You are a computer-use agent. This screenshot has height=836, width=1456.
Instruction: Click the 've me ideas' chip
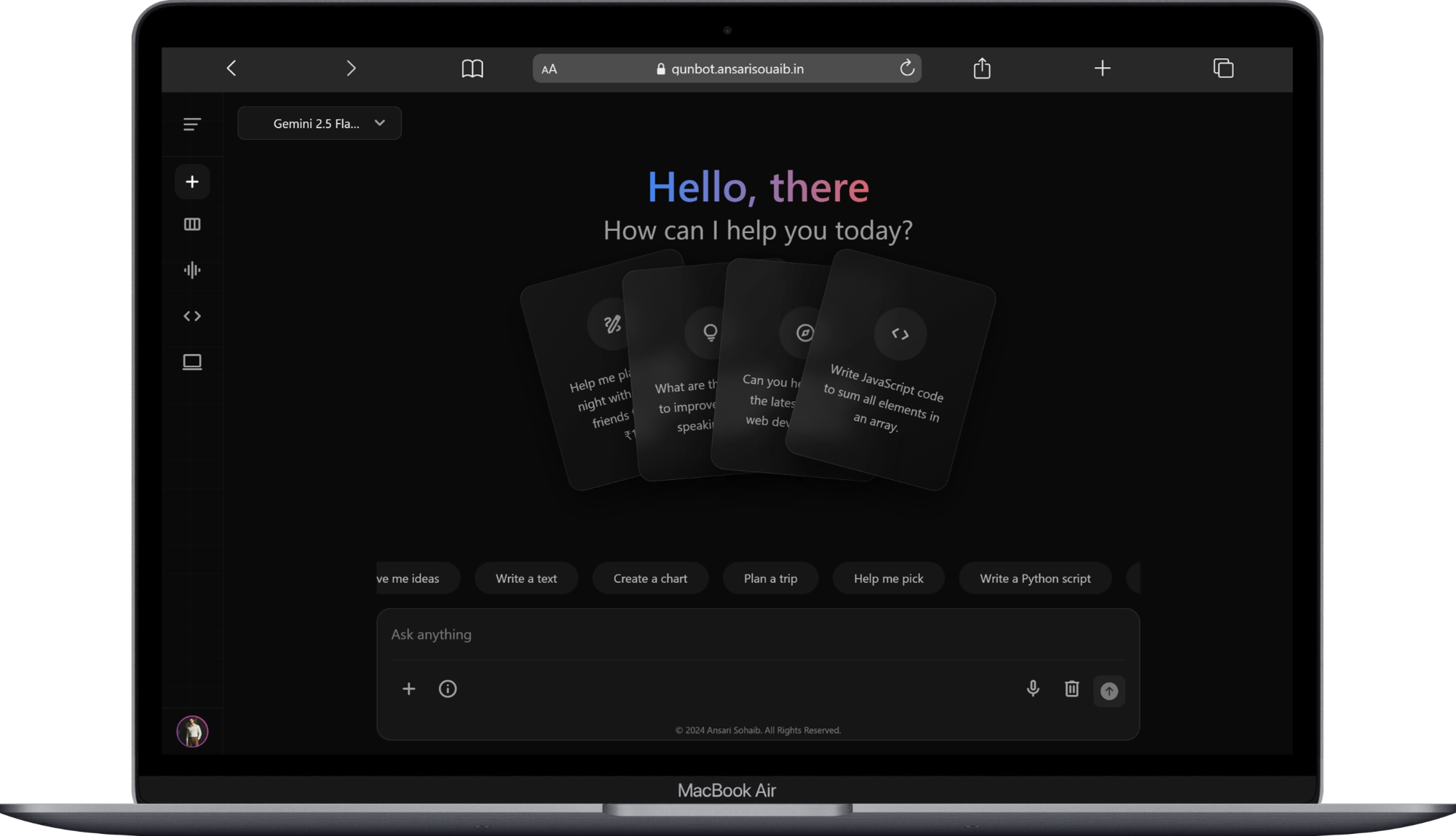(418, 578)
